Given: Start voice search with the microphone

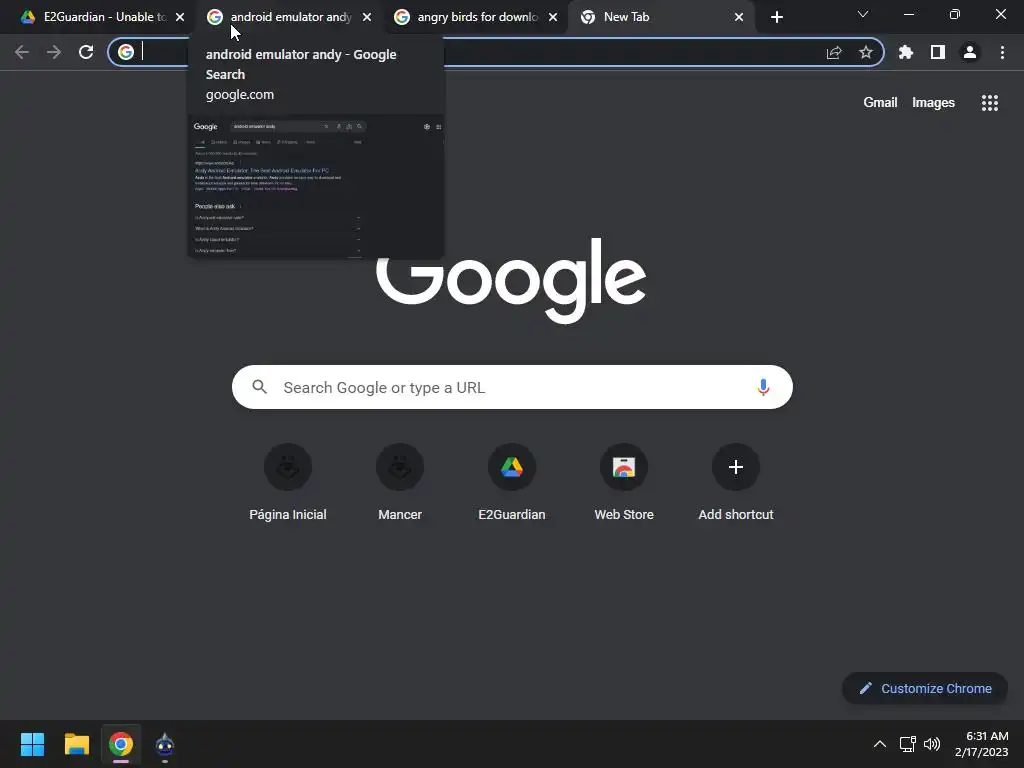Looking at the screenshot, I should click(x=763, y=387).
